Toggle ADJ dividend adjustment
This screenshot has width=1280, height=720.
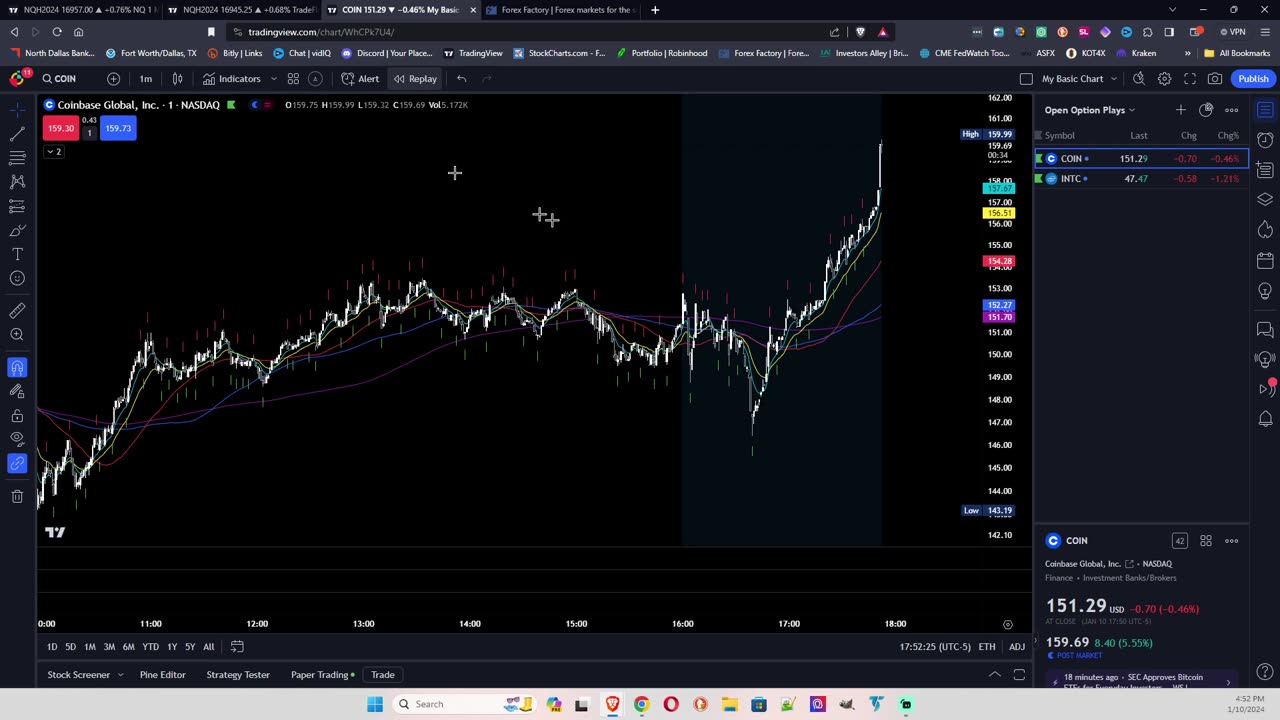[1017, 647]
